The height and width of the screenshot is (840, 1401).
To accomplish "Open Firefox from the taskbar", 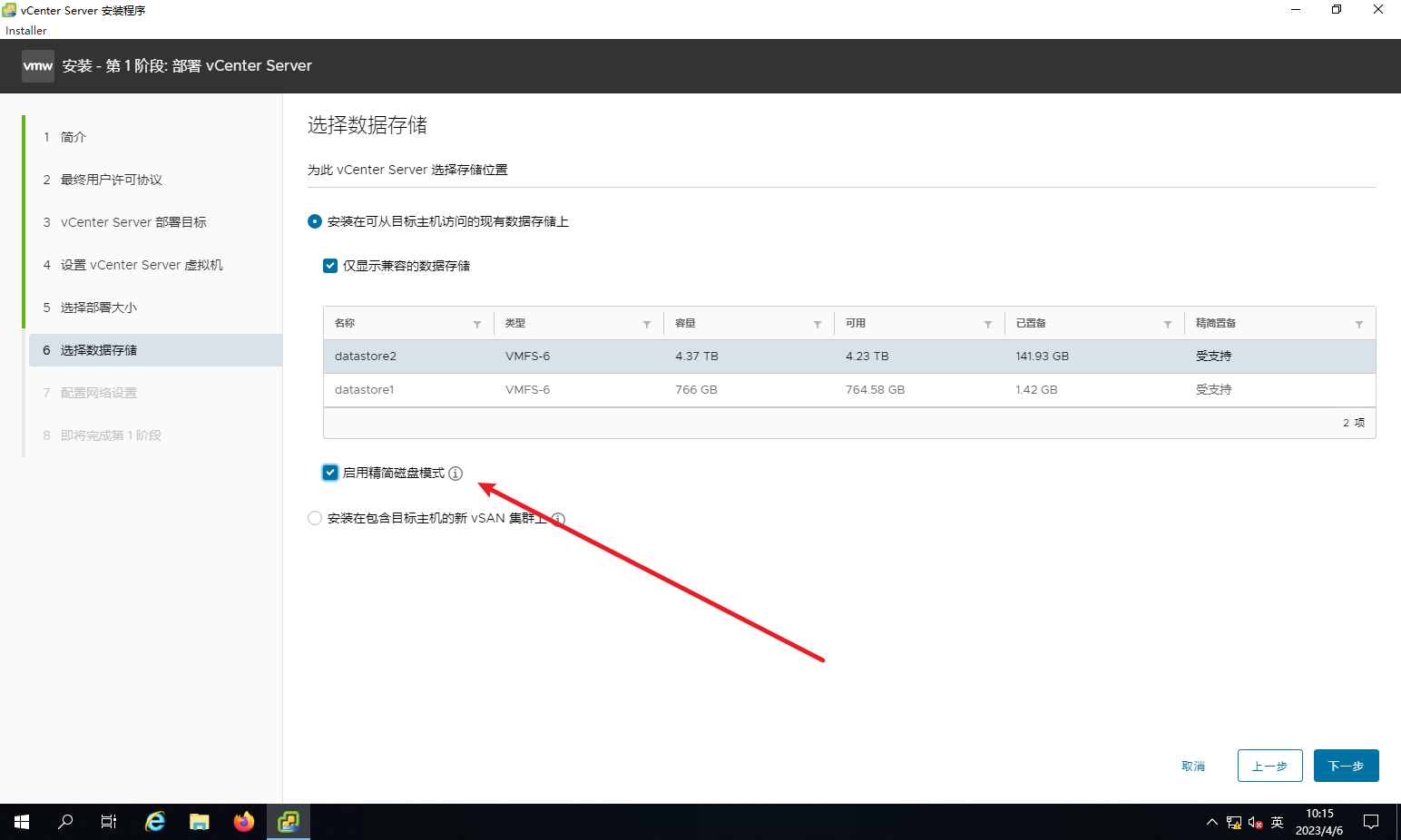I will tap(244, 822).
